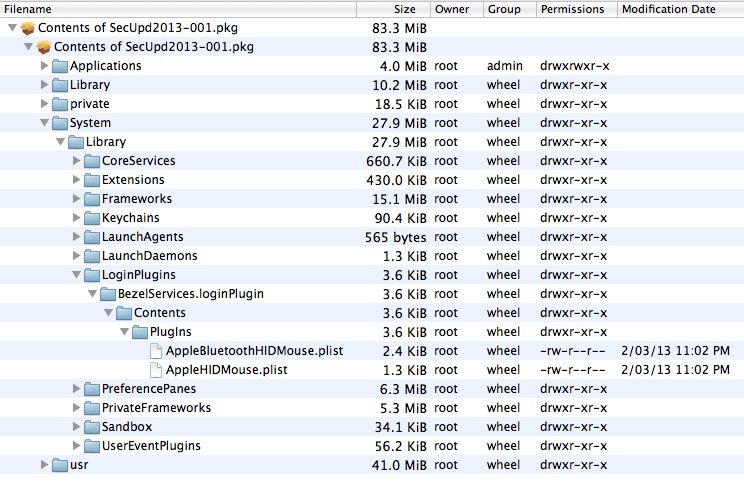Click the System folder icon
Viewport: 744px width, 490px height.
(x=60, y=123)
